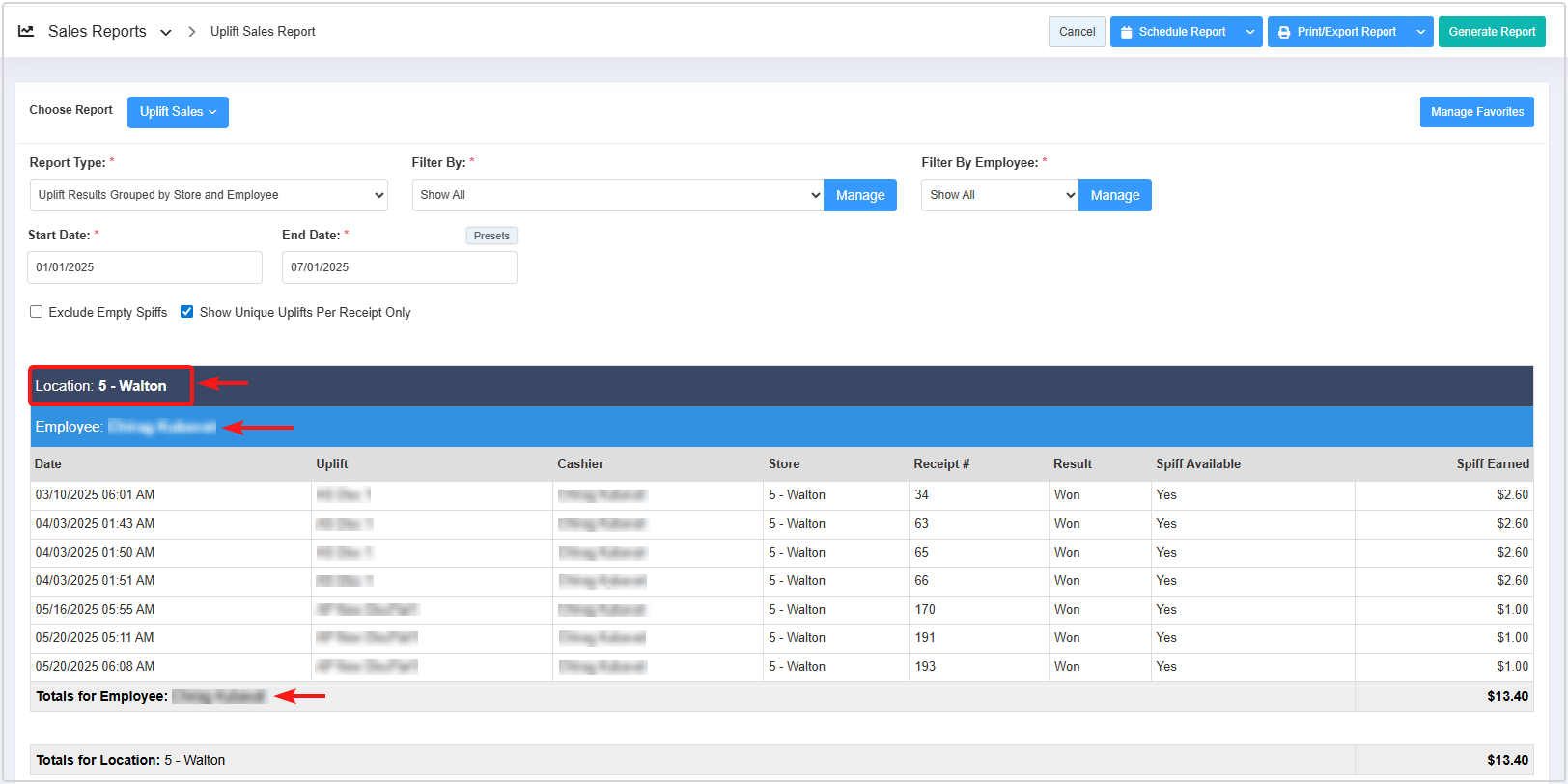Click Manage next to Filter By Employee
The width and height of the screenshot is (1568, 784).
[x=1114, y=195]
